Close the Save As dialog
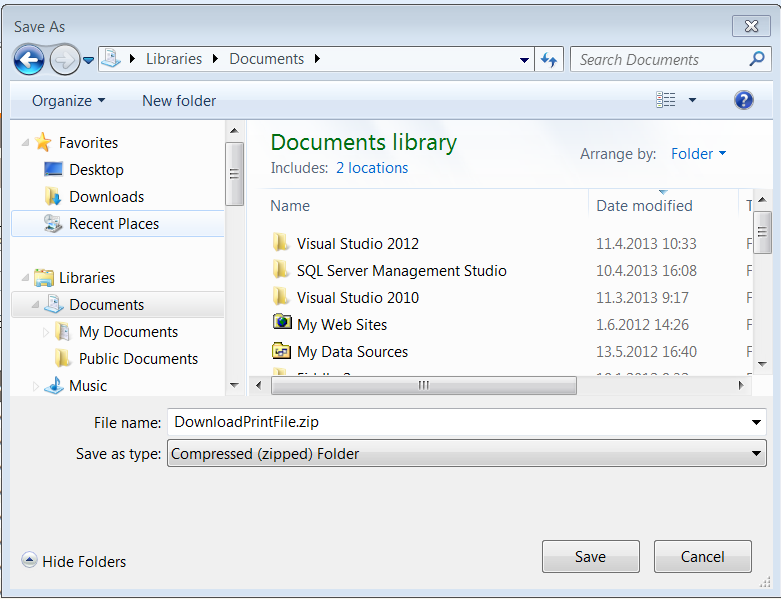Screen dimensions: 781x599 [x=751, y=26]
